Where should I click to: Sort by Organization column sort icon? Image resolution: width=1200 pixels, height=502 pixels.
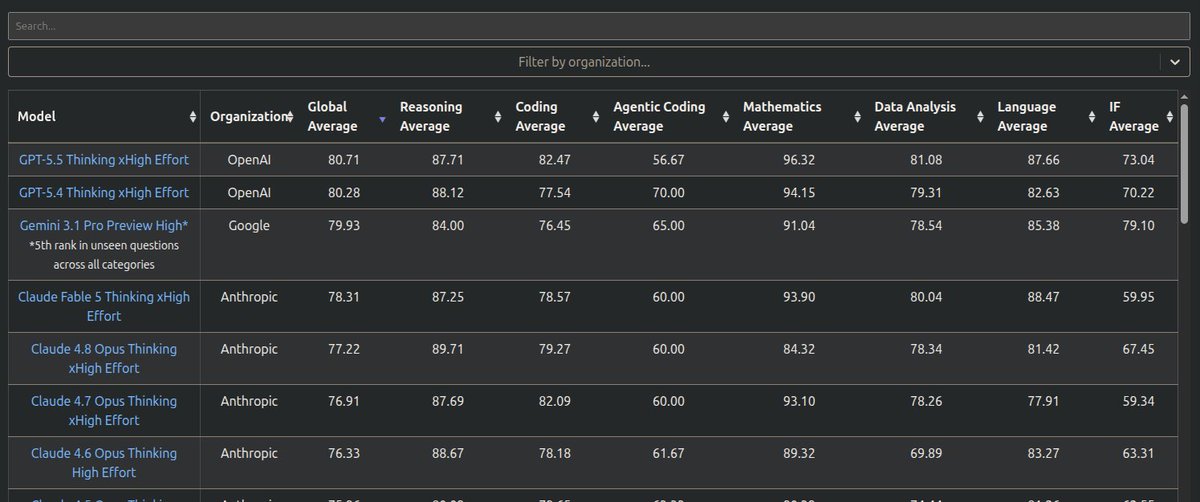click(290, 117)
